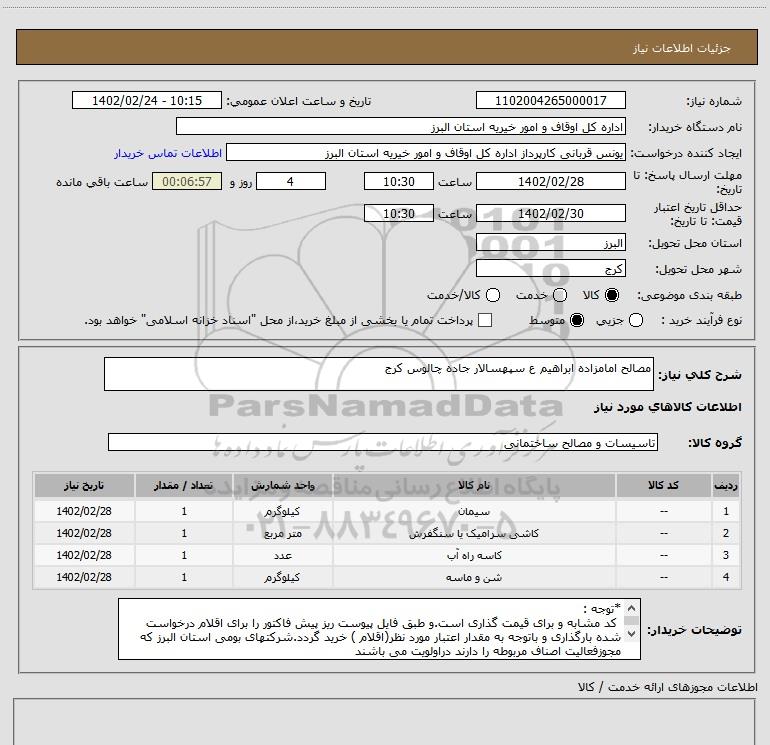Select the کالا/خدمت radio option

coord(493,295)
